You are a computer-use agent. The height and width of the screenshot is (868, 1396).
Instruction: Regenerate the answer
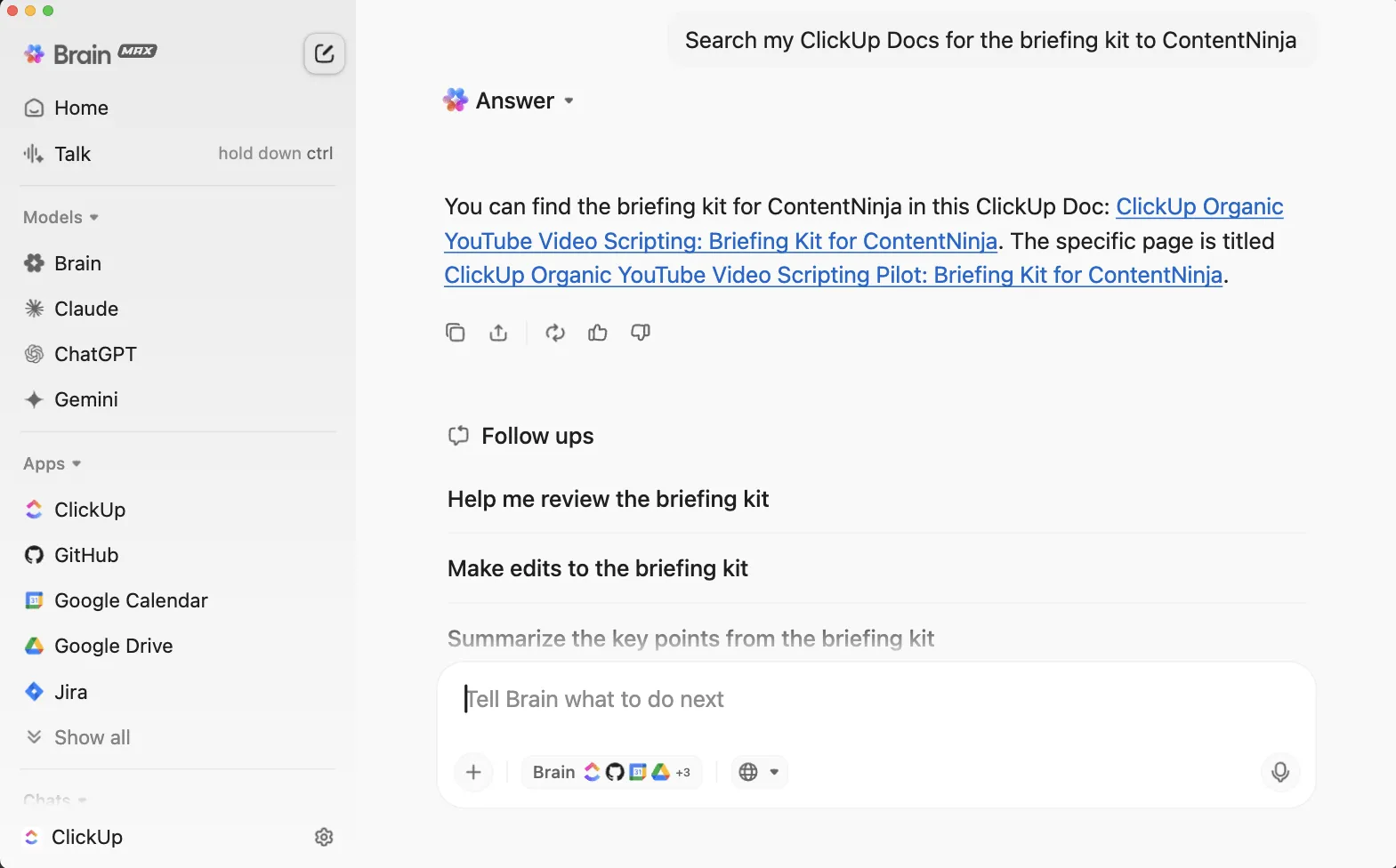[555, 333]
